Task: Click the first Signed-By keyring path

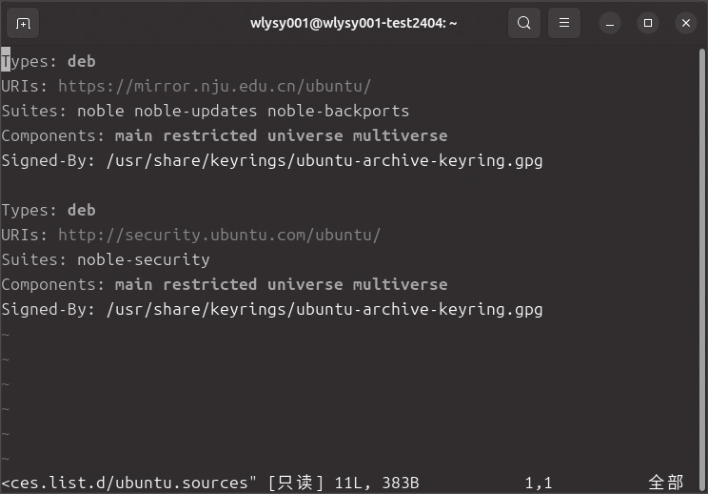Action: (323, 160)
